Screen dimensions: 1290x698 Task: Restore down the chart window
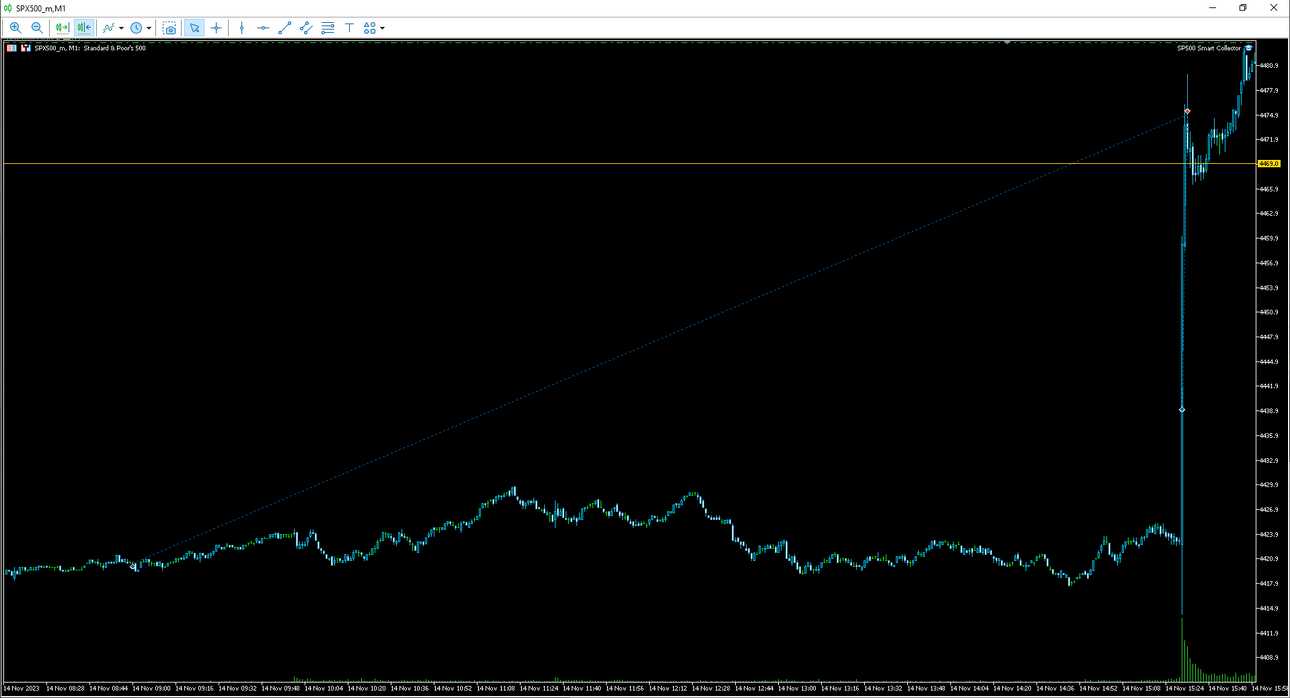1243,8
